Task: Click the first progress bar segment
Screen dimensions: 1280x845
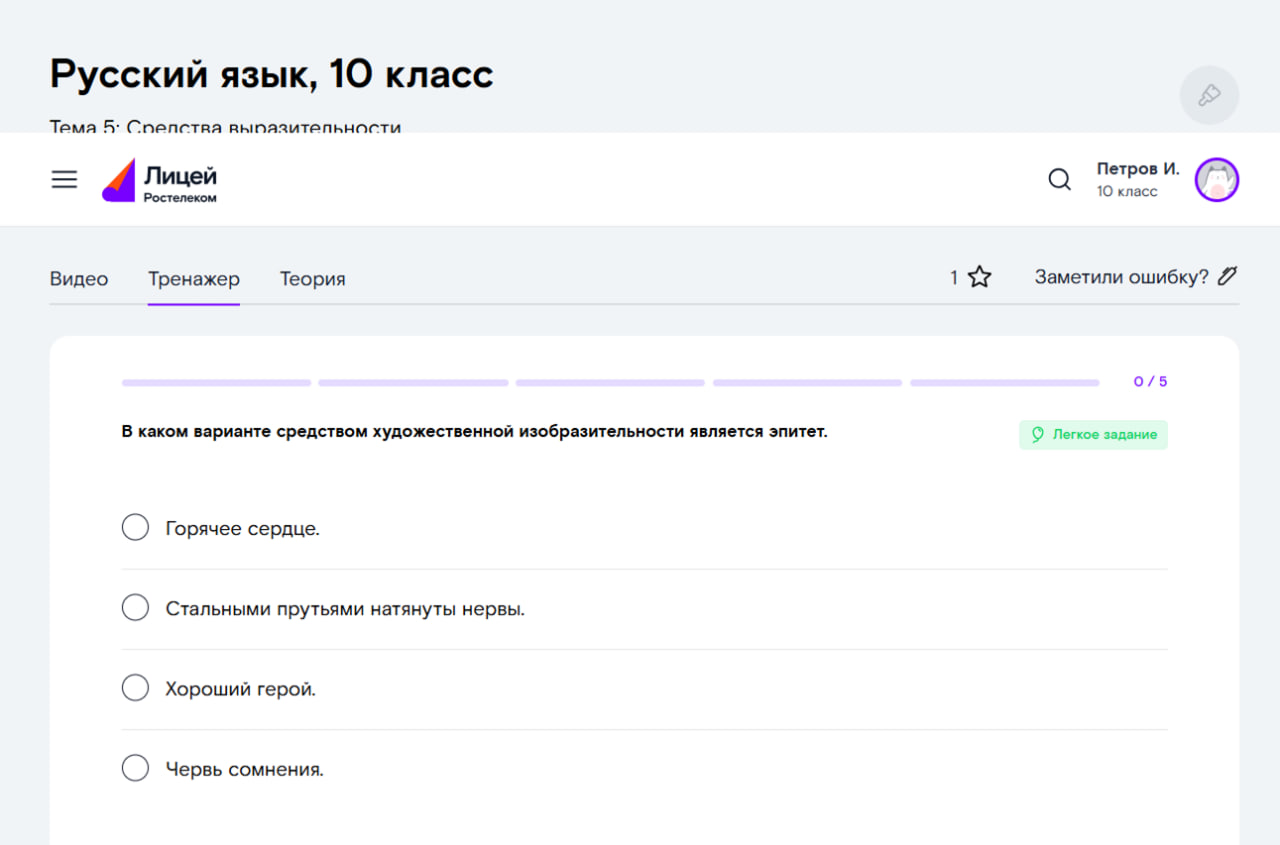Action: tap(216, 382)
